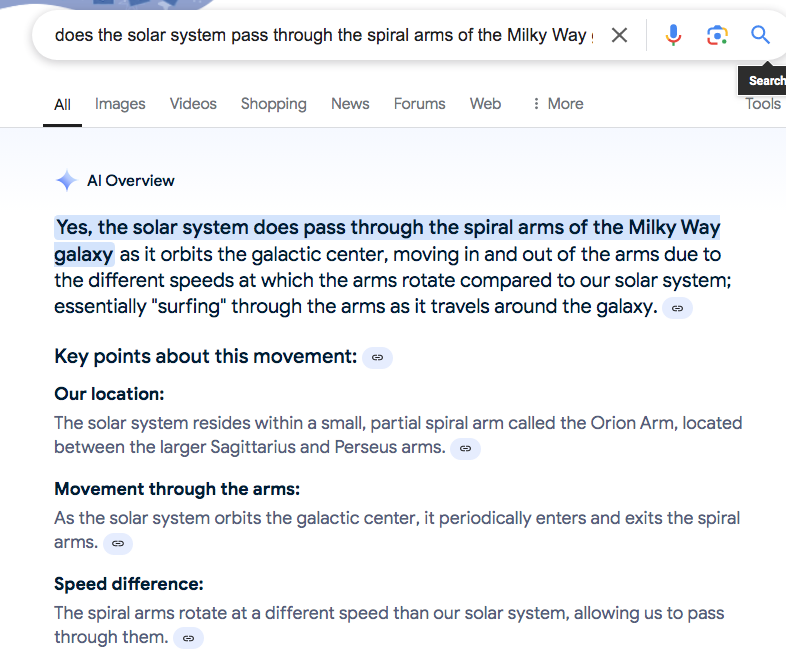The image size is (786, 669).
Task: Click the magnifying glass search icon
Action: pos(761,36)
